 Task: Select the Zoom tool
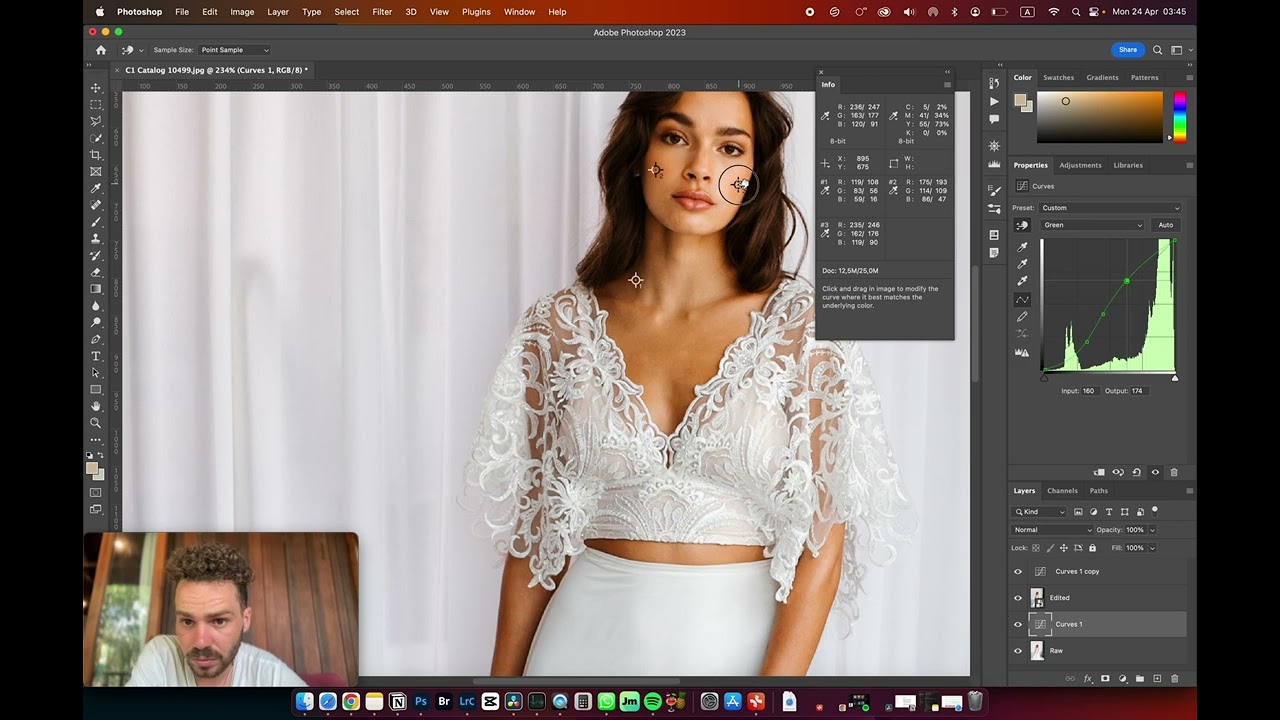point(96,423)
